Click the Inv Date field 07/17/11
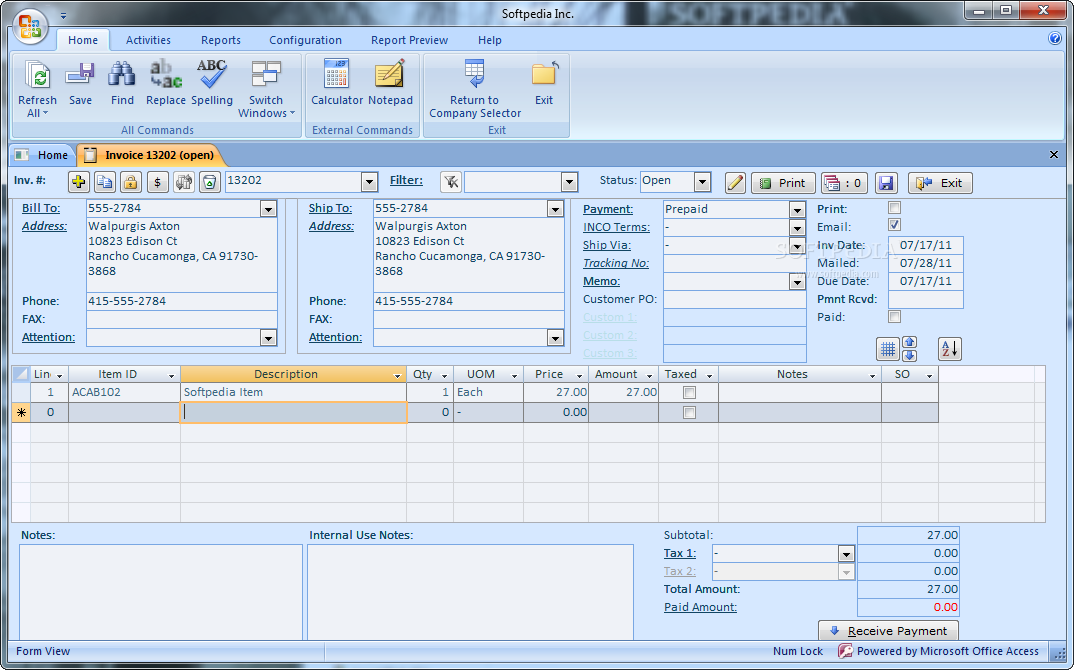1074x670 pixels. pyautogui.click(x=925, y=245)
